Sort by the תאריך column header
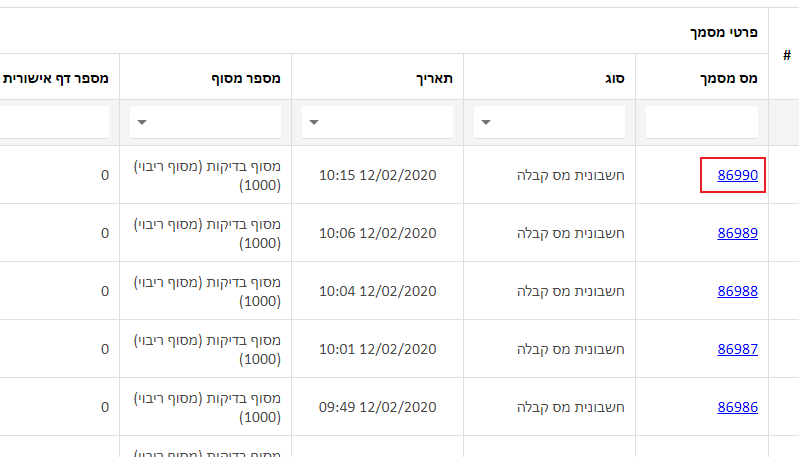 pos(434,78)
